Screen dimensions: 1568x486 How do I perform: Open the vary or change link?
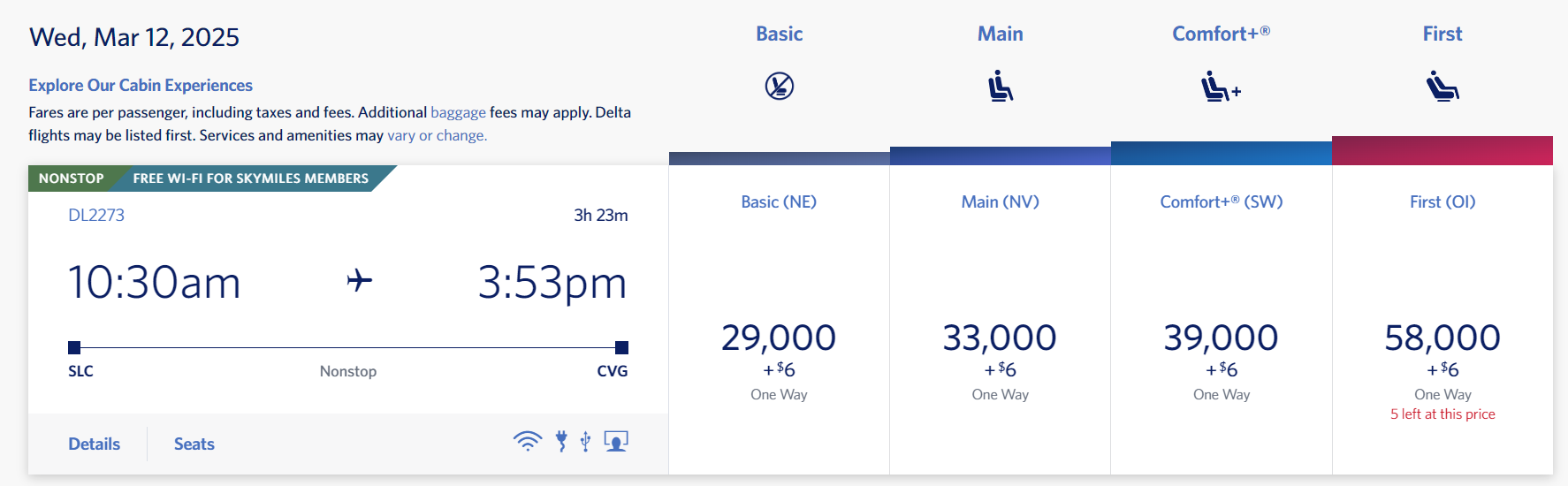pyautogui.click(x=437, y=135)
